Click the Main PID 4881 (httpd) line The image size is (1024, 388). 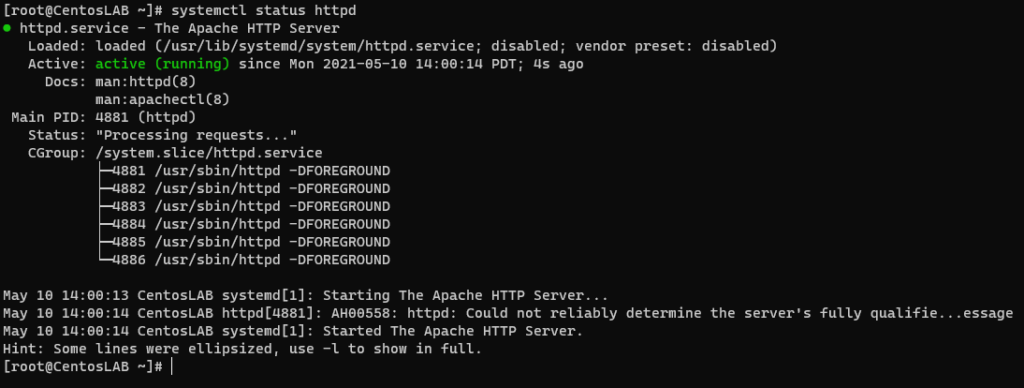(x=104, y=118)
